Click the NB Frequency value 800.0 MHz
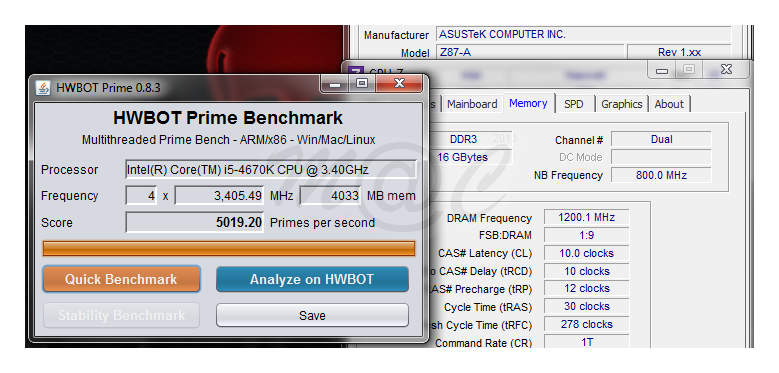 point(661,175)
